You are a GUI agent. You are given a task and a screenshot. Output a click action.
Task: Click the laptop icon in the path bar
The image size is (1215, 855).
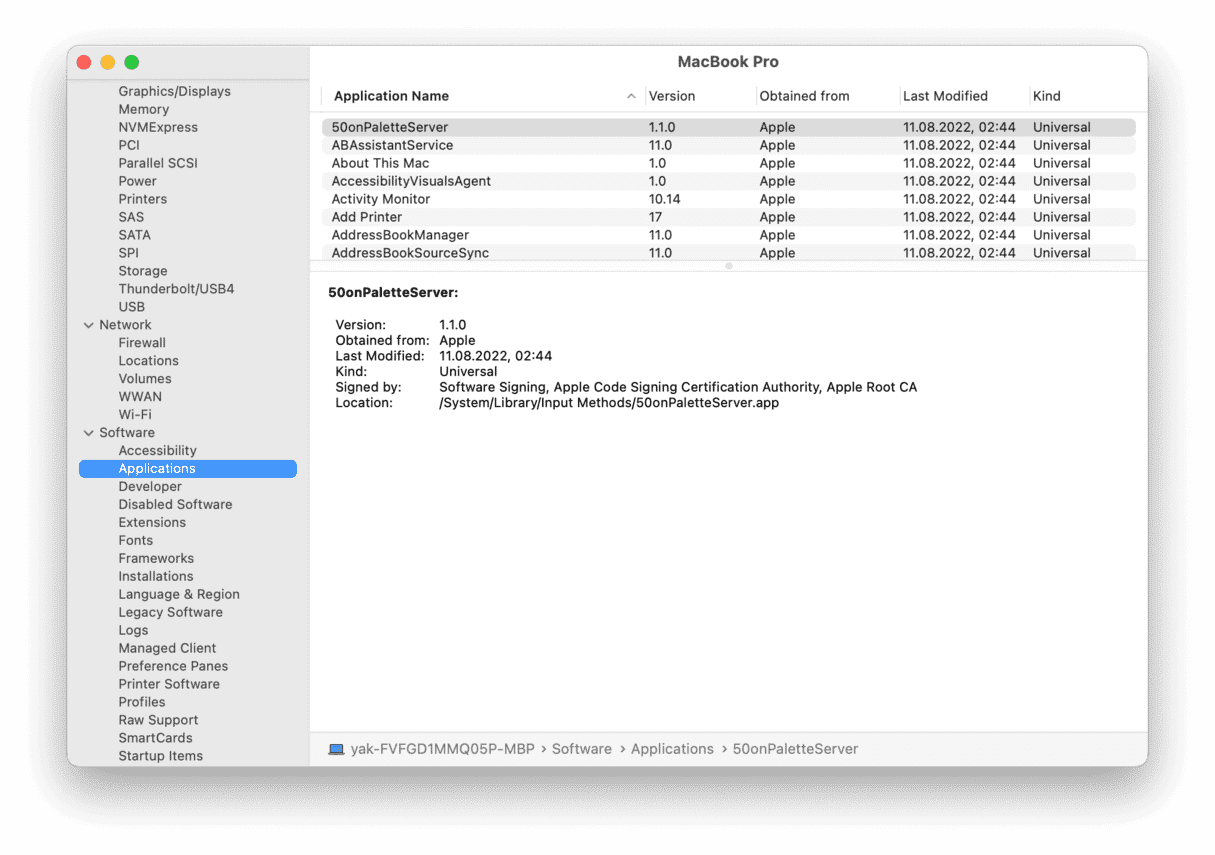coord(336,749)
